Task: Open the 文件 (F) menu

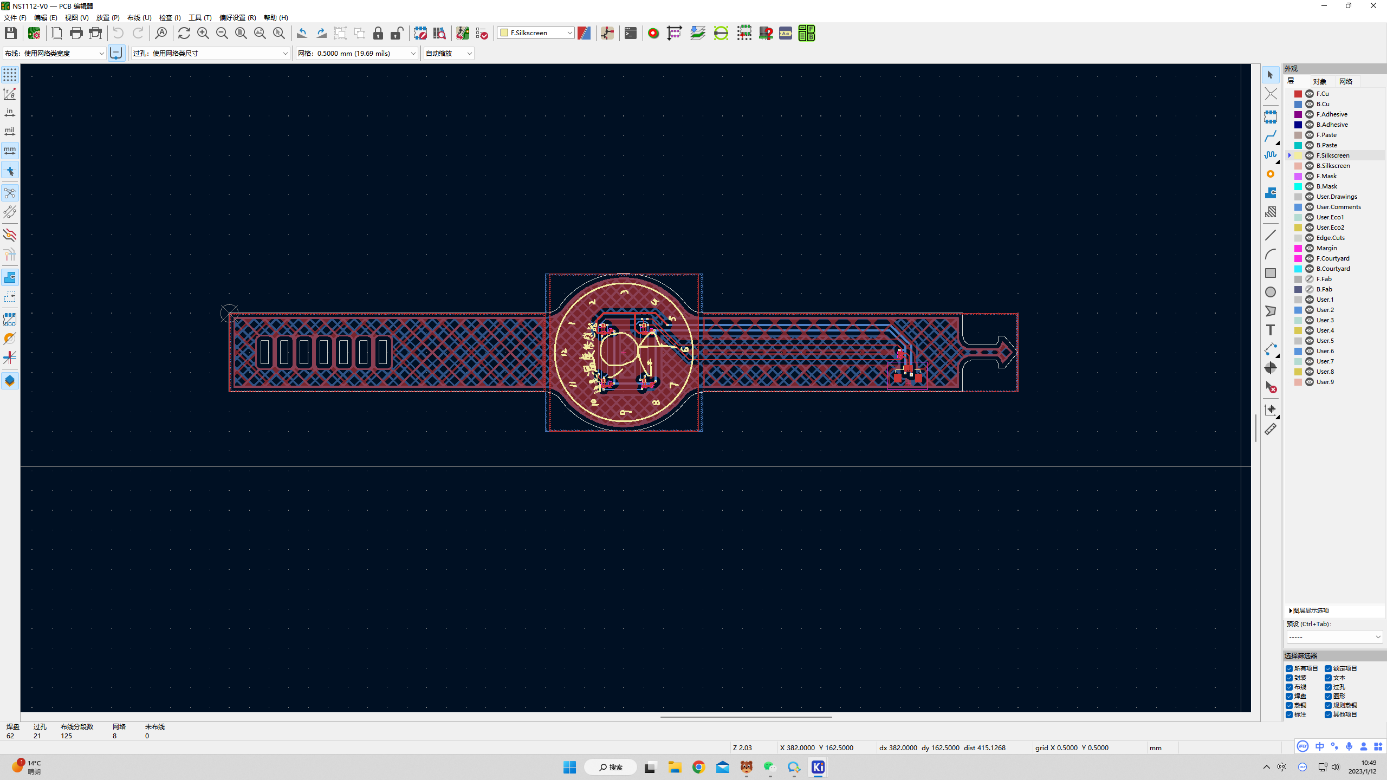Action: click(16, 18)
